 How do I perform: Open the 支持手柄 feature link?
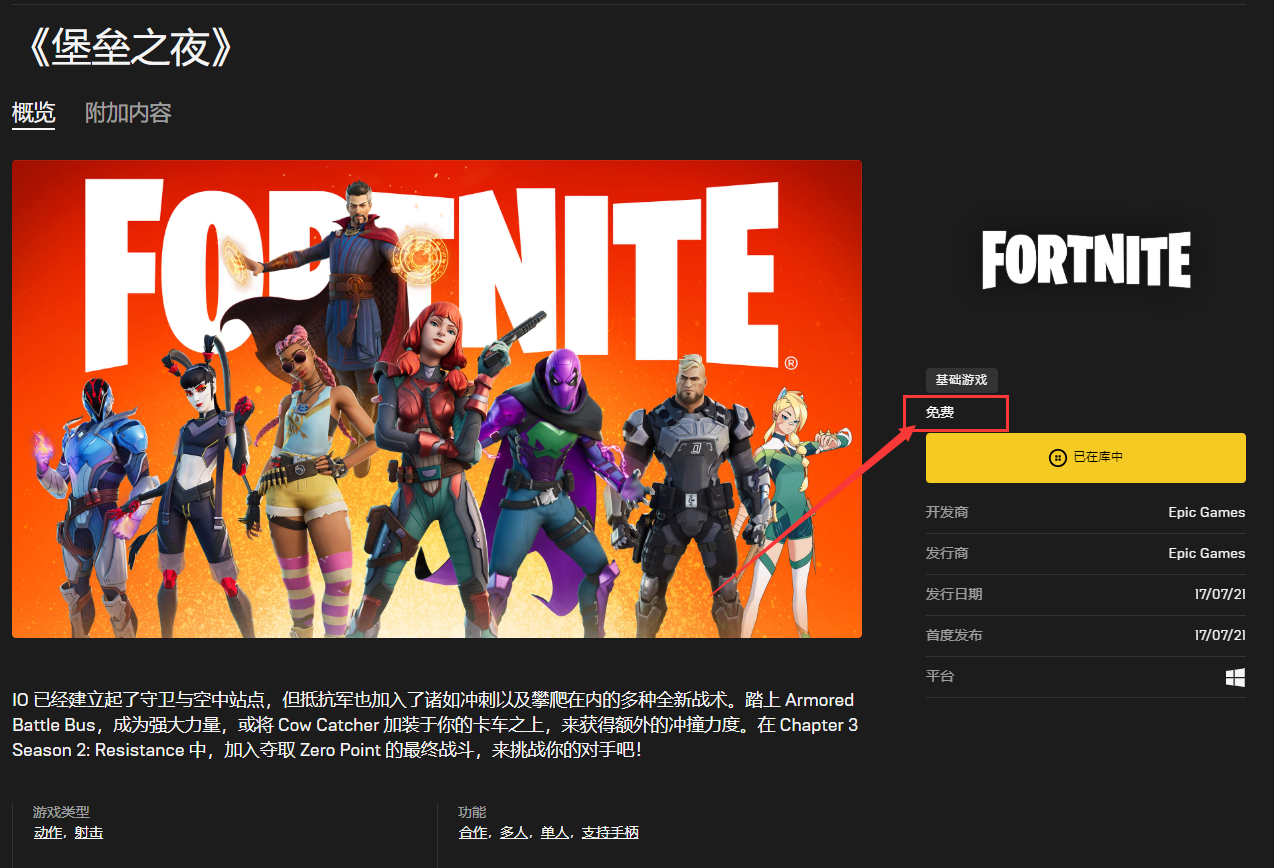point(610,832)
